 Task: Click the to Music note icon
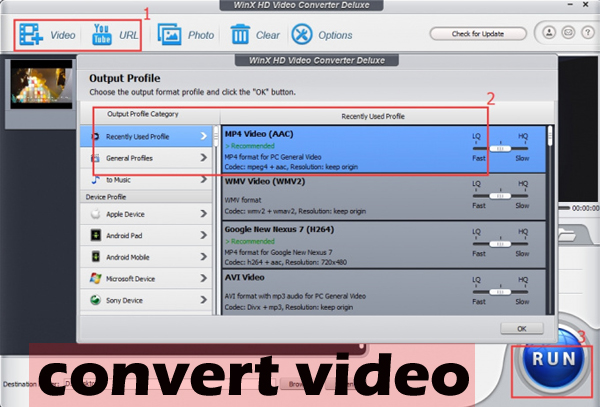(x=95, y=179)
